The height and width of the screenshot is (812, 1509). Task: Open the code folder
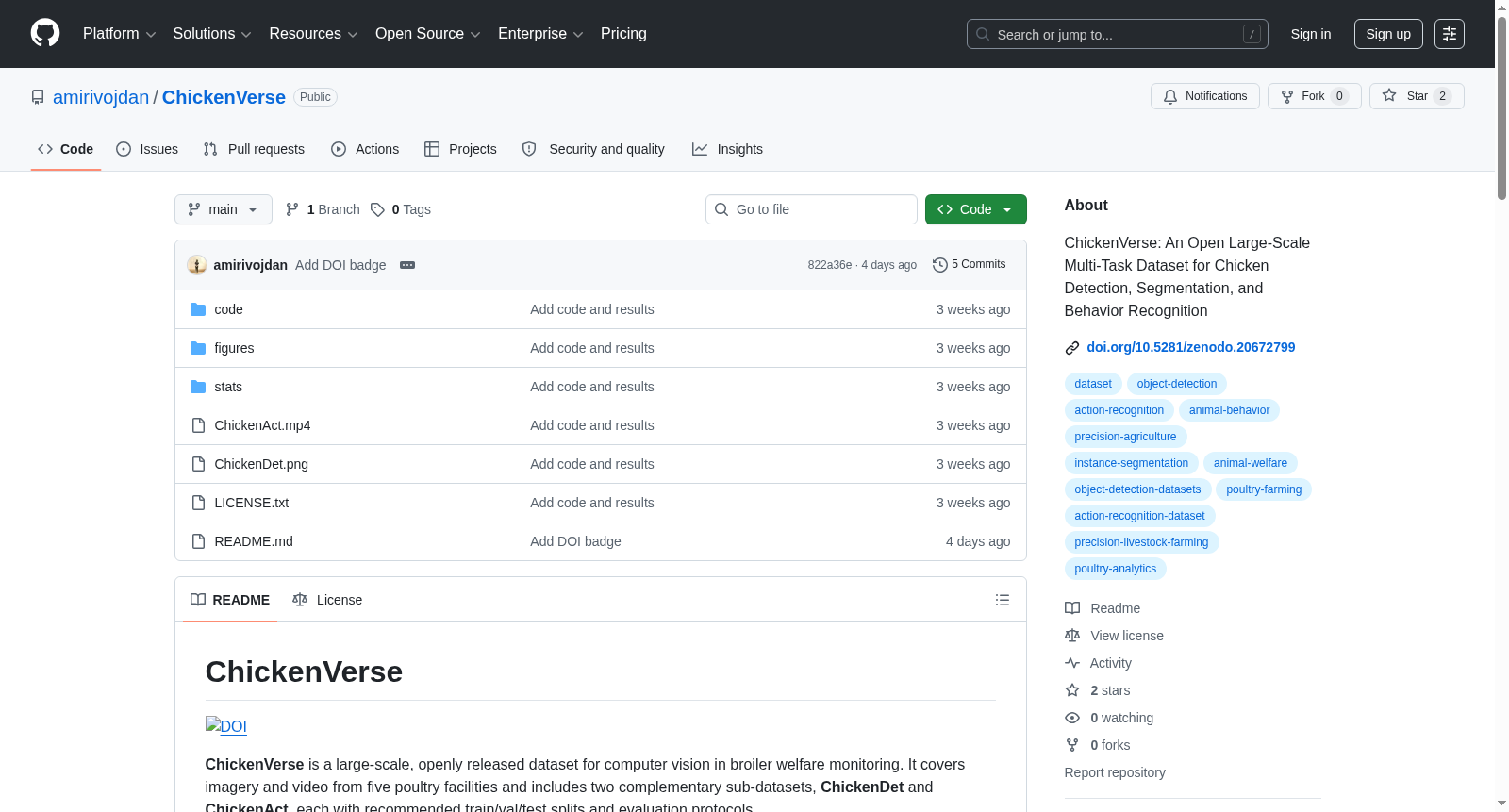click(x=228, y=309)
